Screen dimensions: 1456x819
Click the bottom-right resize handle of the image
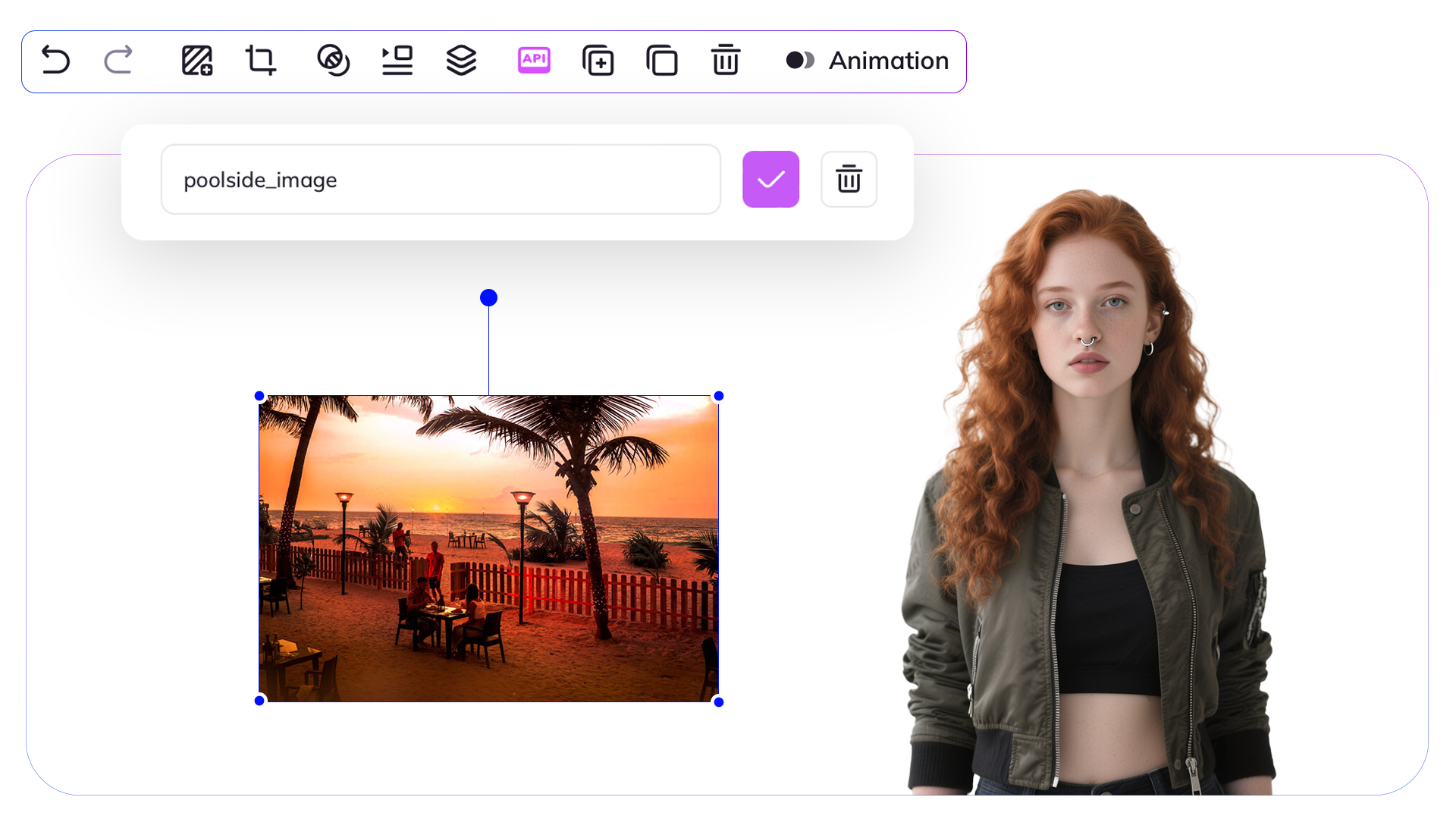click(x=718, y=701)
